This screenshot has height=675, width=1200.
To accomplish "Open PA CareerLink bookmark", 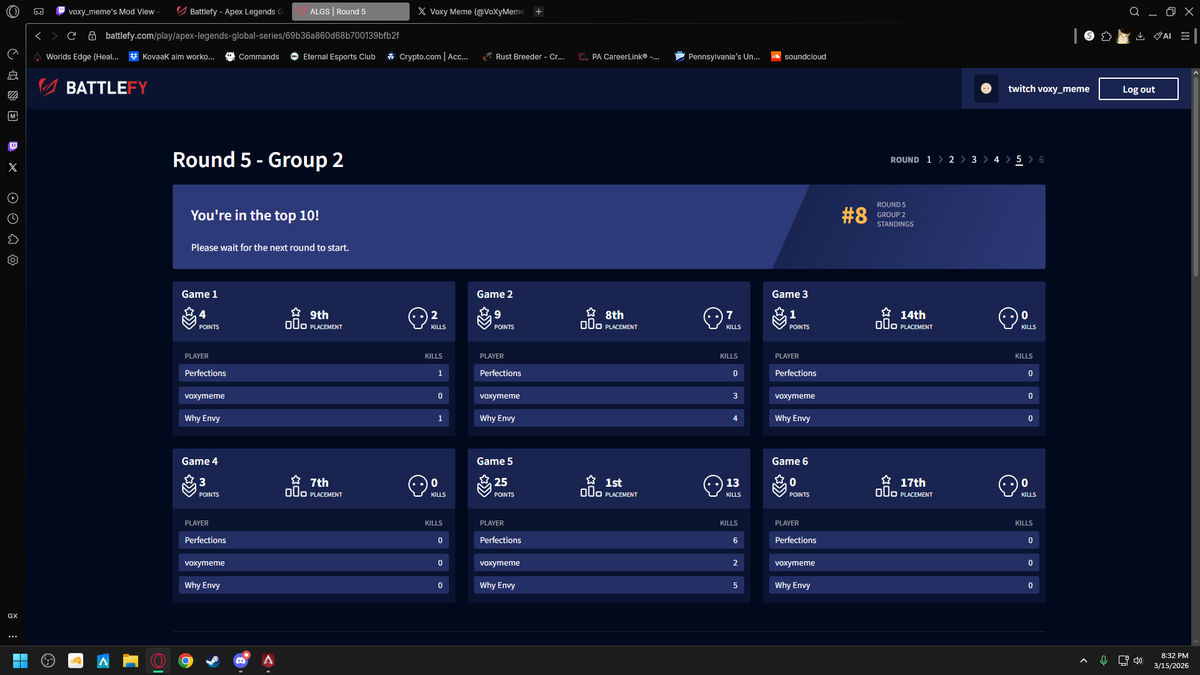I will pos(619,57).
